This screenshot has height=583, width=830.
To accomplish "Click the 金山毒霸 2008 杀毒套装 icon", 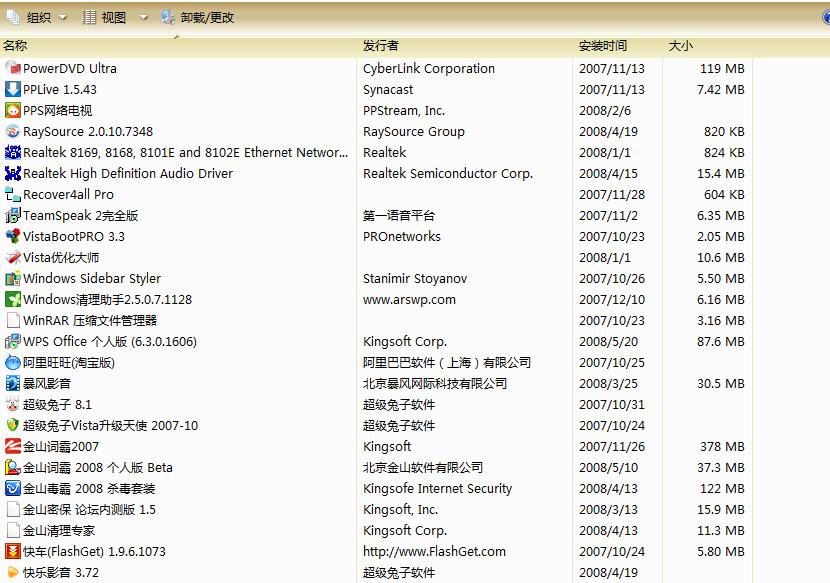I will click(x=13, y=488).
